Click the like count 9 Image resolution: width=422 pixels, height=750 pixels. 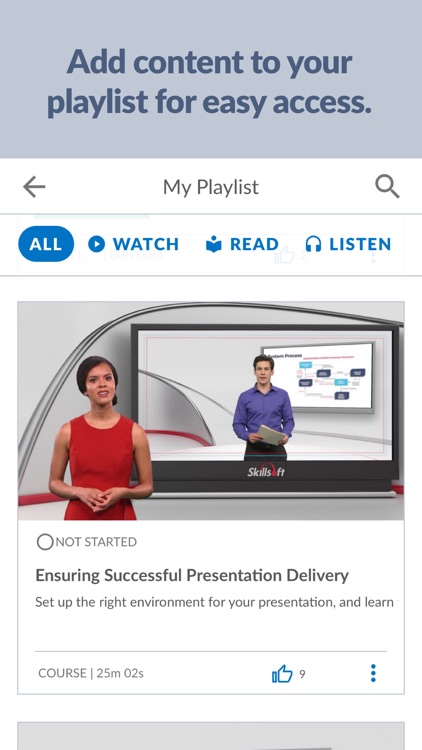pyautogui.click(x=302, y=674)
